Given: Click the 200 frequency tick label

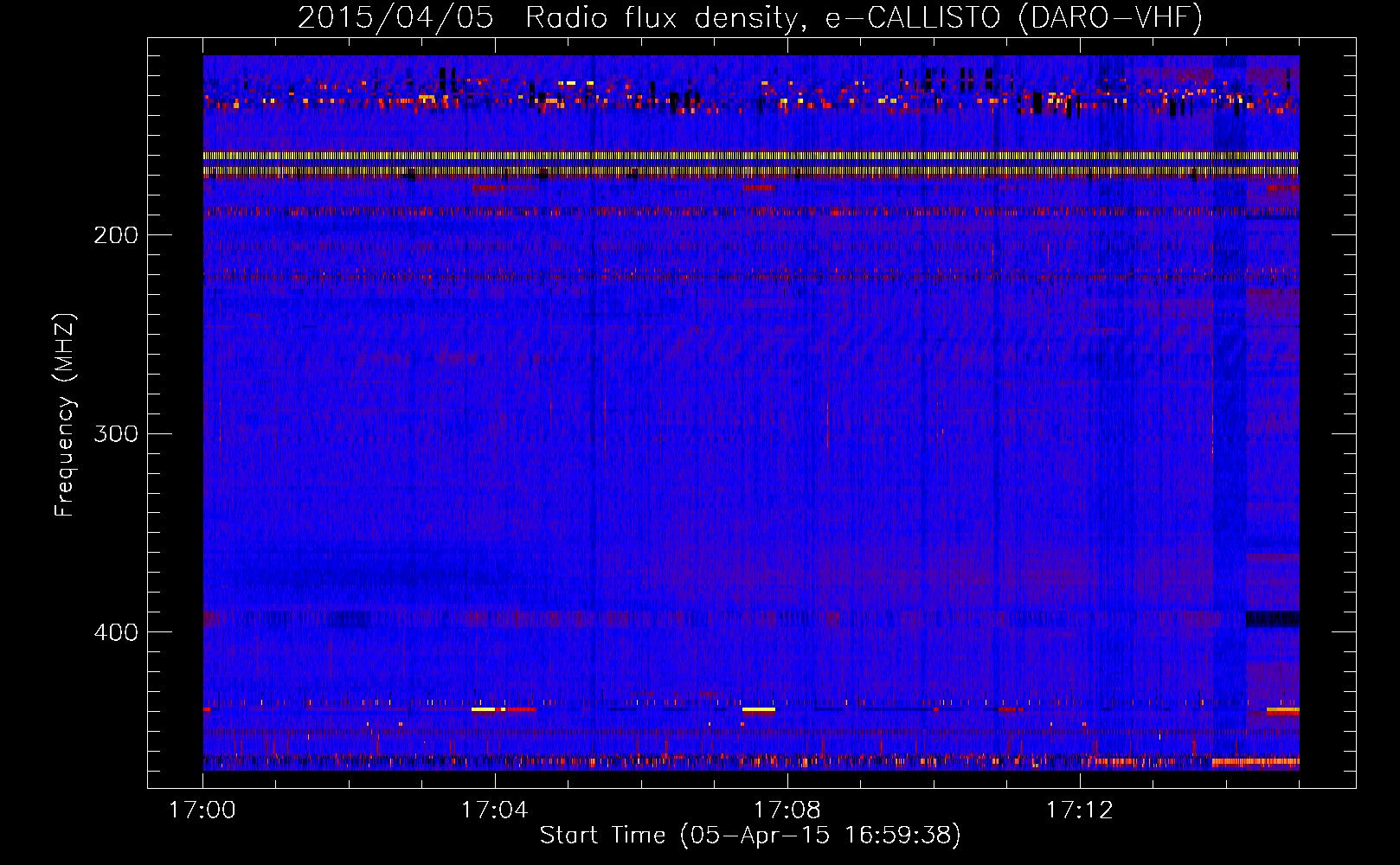Looking at the screenshot, I should (x=116, y=235).
